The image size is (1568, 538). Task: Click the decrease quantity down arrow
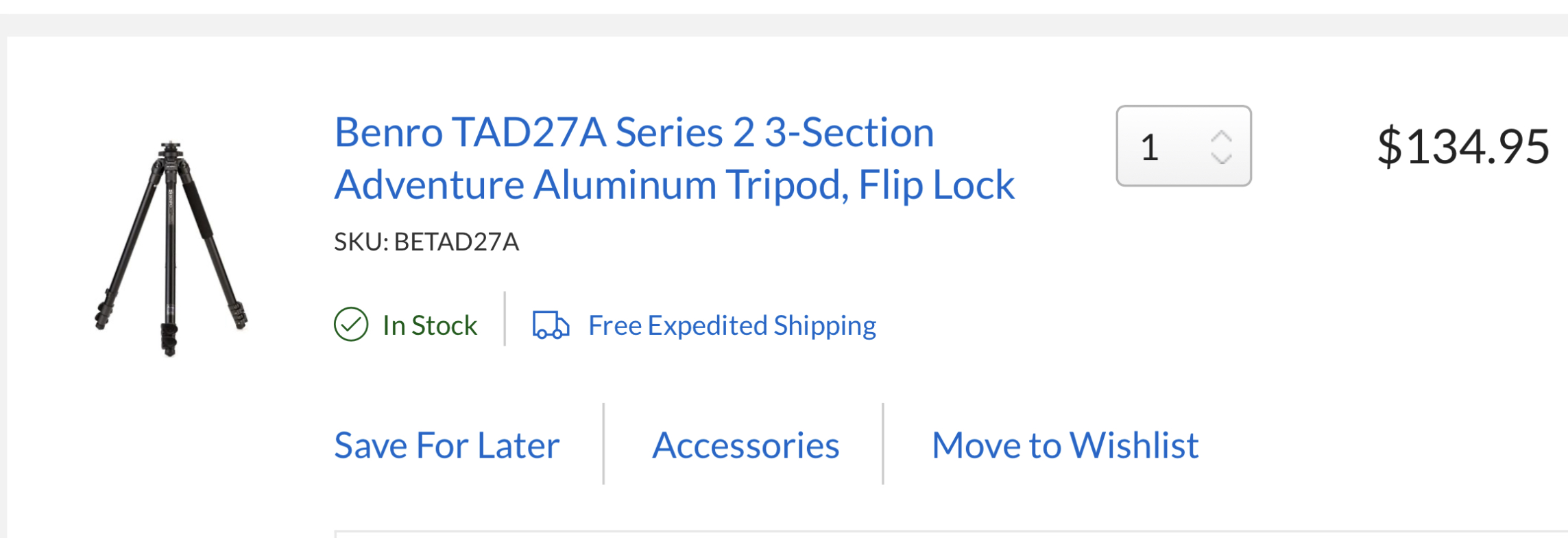pos(1221,158)
